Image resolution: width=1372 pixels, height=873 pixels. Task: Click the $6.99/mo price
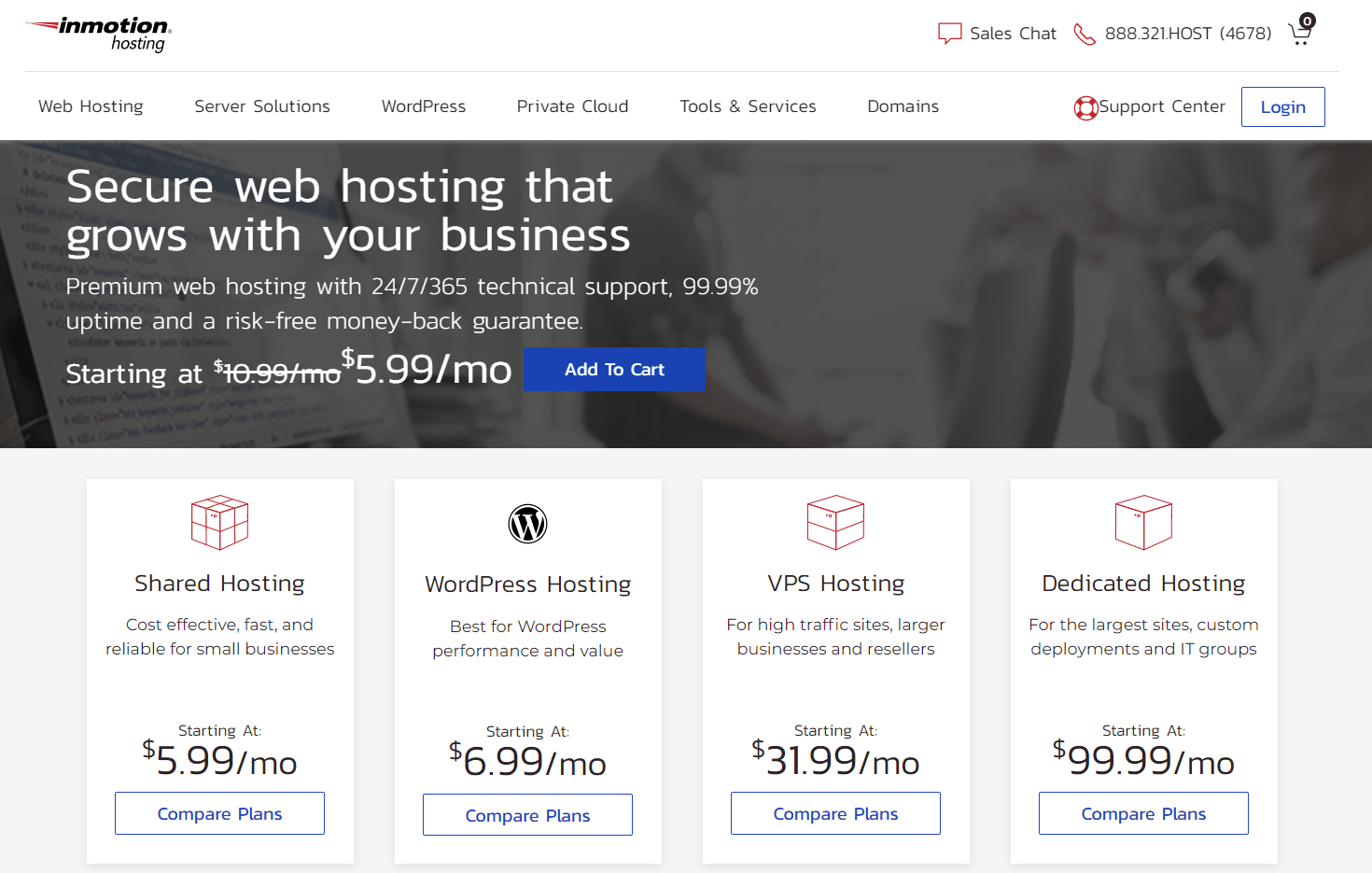(527, 761)
